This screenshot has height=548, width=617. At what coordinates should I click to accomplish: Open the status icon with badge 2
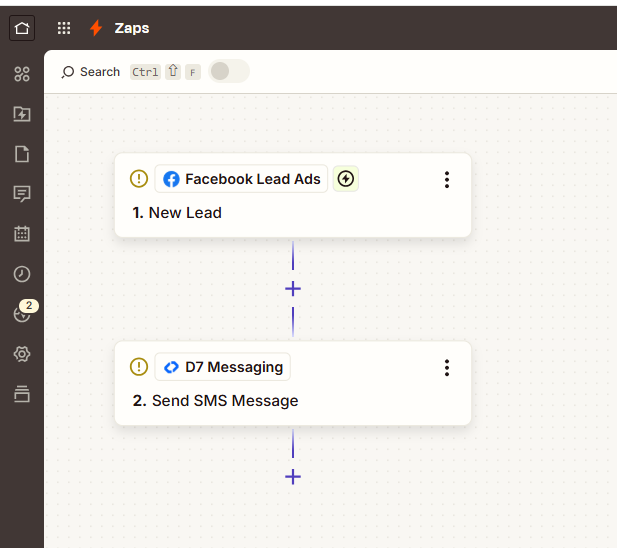24,312
